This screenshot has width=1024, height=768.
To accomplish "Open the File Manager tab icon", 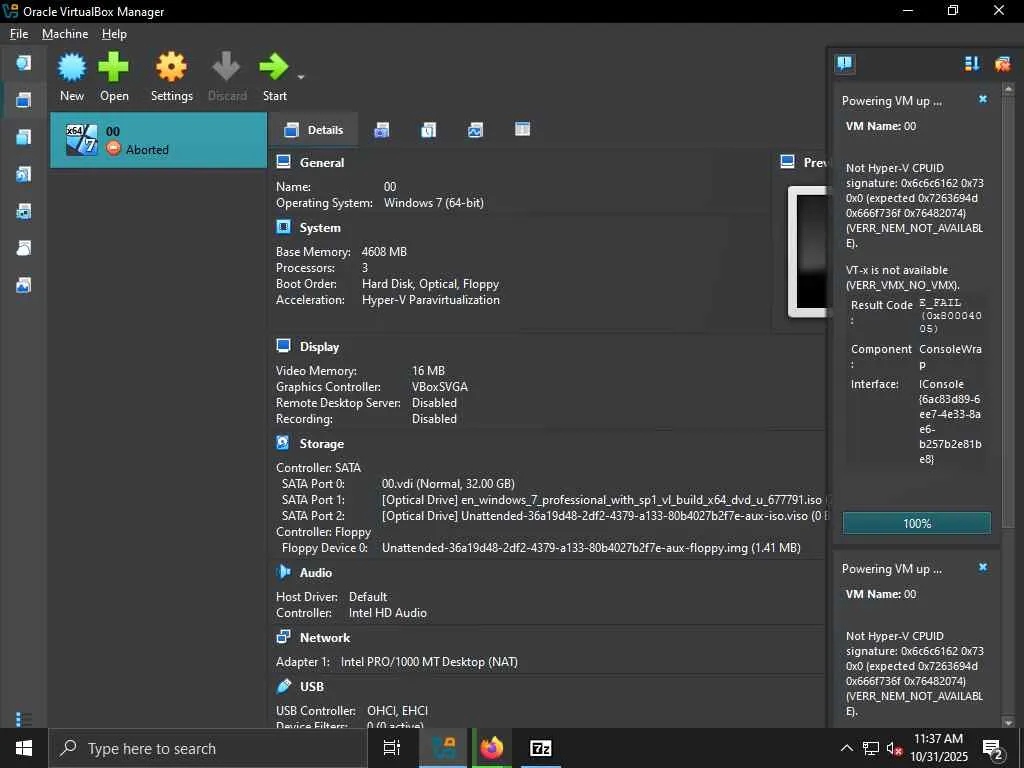I will [522, 129].
